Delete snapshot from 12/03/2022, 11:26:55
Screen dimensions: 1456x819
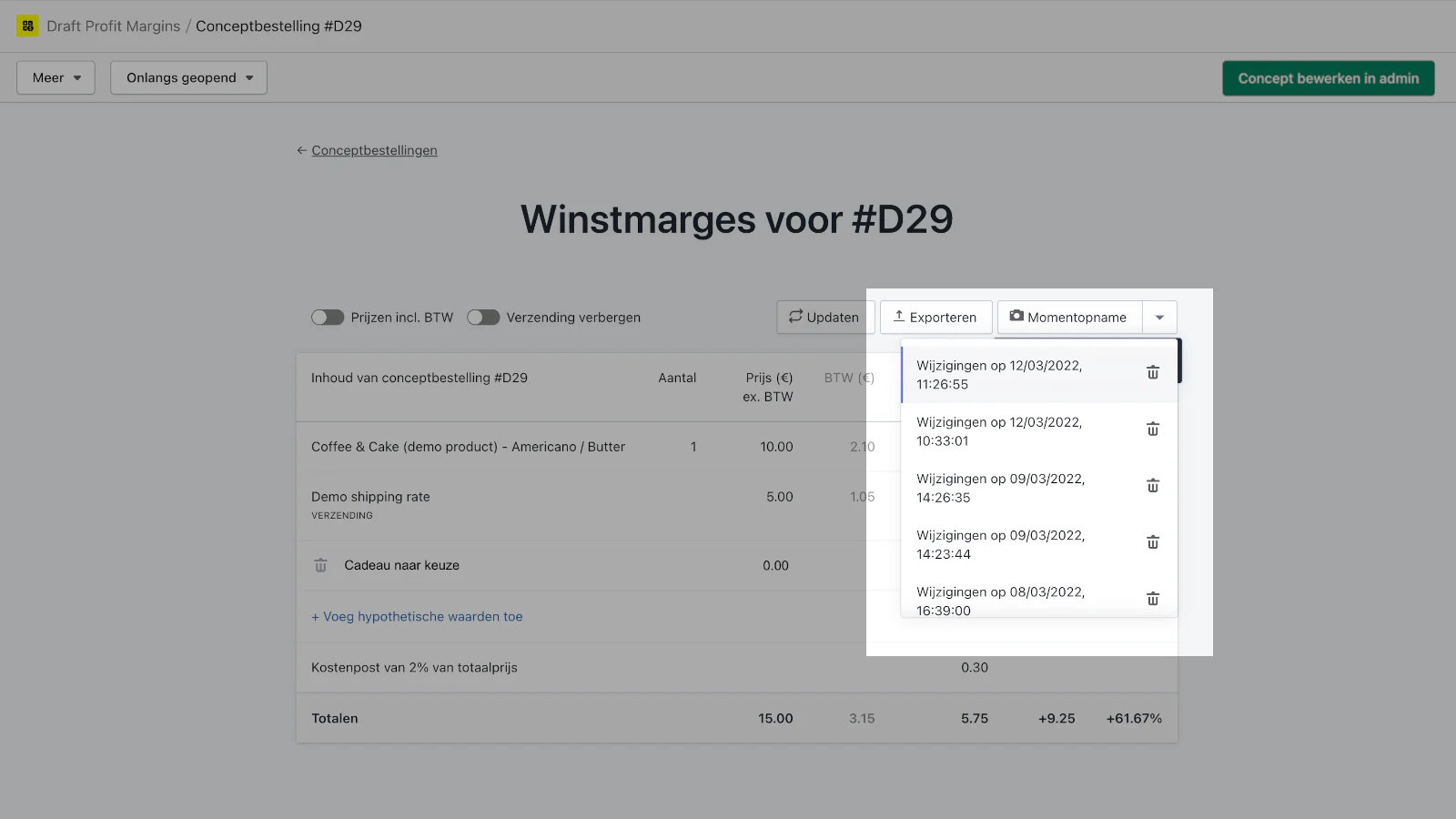(1152, 372)
